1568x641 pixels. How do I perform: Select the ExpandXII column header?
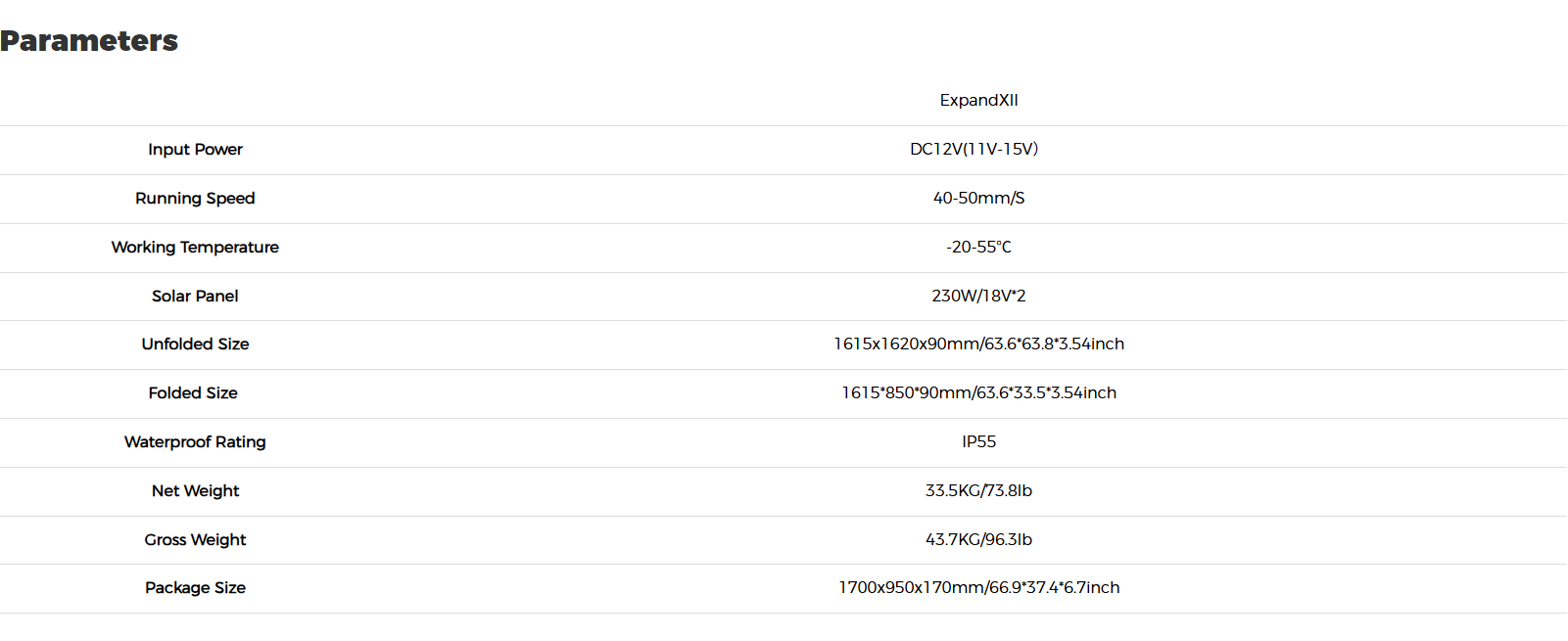pyautogui.click(x=978, y=100)
